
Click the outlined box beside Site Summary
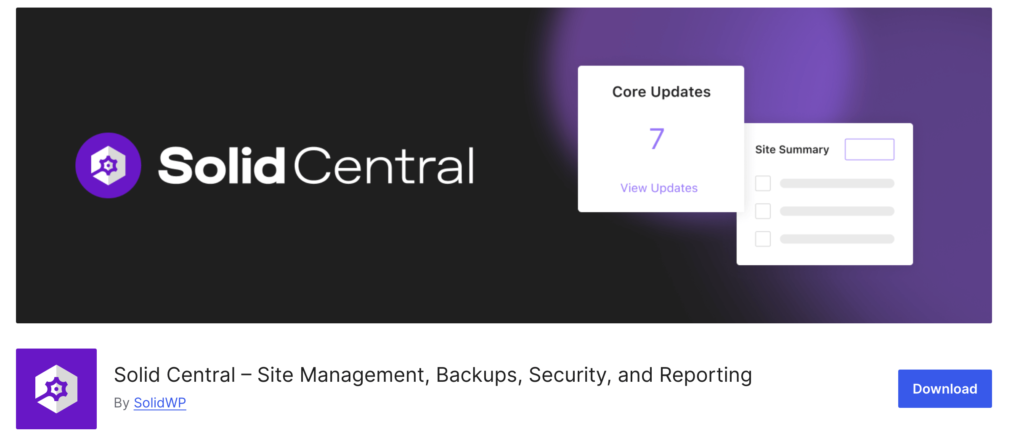click(x=869, y=150)
